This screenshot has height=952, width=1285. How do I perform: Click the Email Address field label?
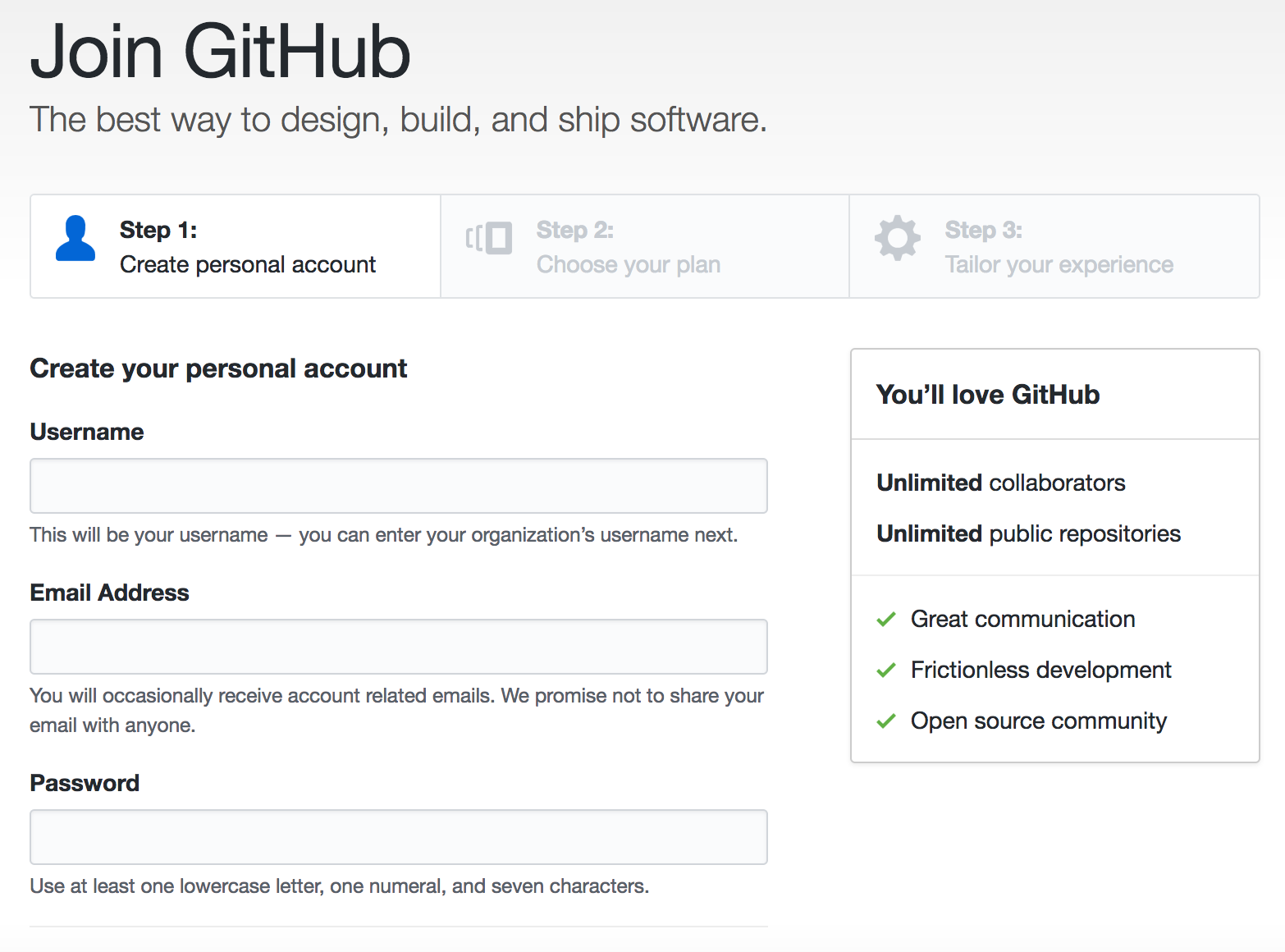[x=110, y=593]
